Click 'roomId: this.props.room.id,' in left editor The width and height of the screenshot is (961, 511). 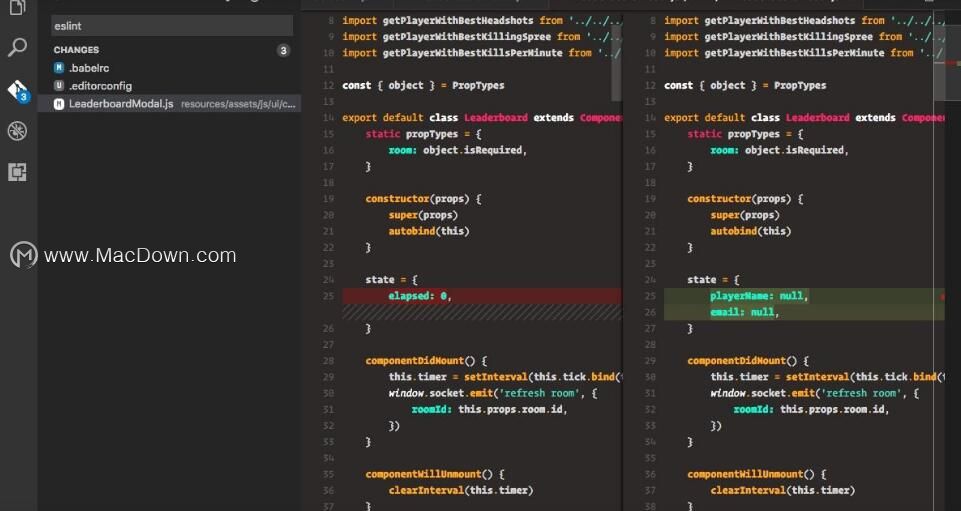point(489,409)
